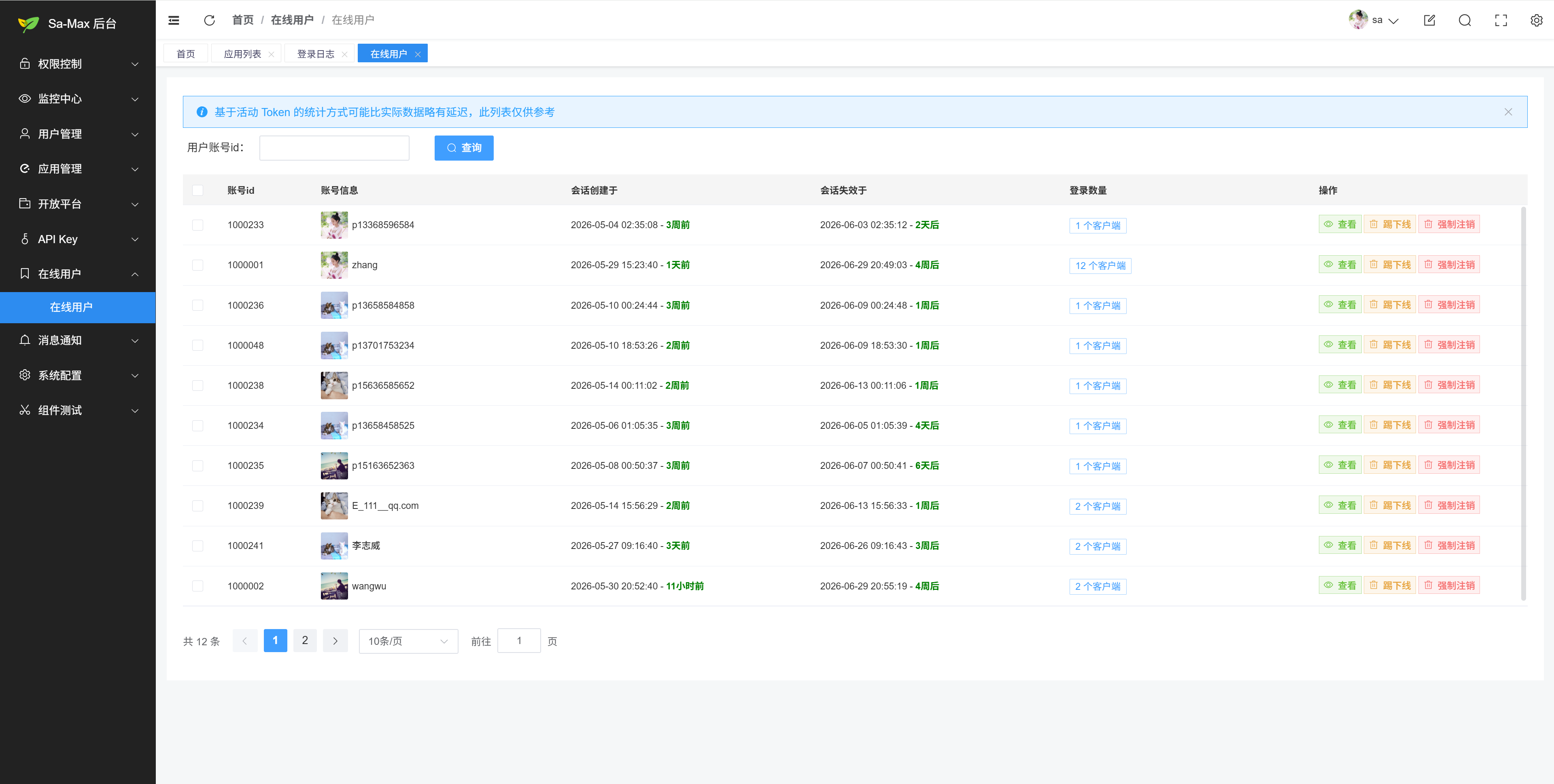Click 踢下线 for wangwu
This screenshot has height=784, width=1554.
click(x=1390, y=585)
